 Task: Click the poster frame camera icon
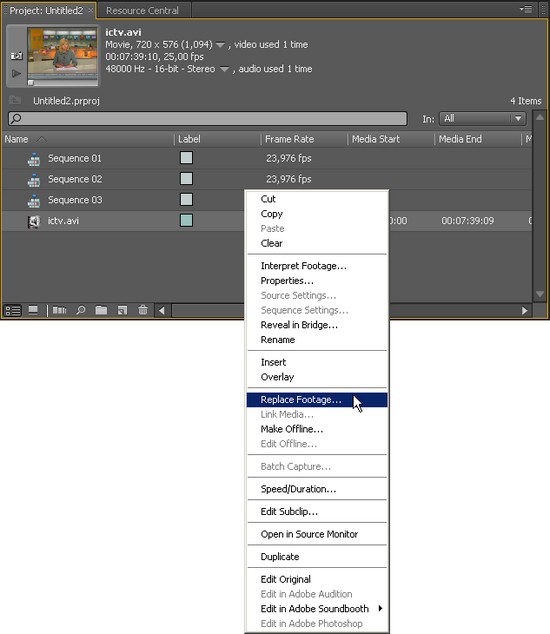(16, 56)
